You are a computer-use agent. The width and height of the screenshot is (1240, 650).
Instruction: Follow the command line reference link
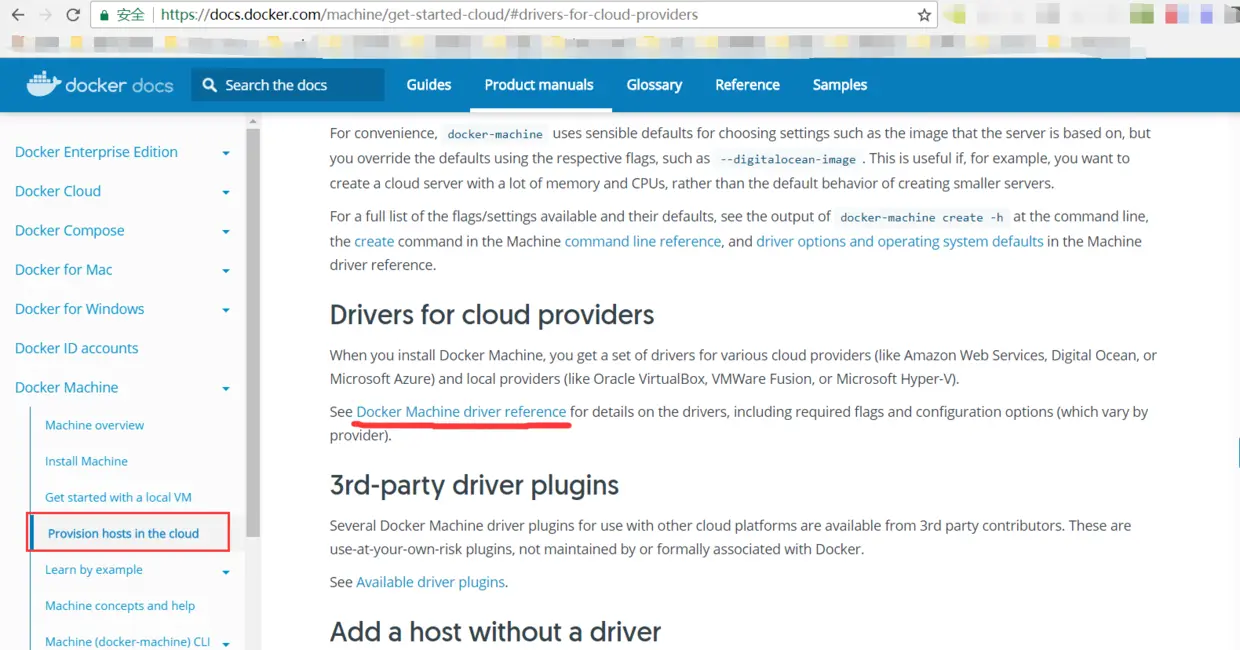tap(643, 241)
